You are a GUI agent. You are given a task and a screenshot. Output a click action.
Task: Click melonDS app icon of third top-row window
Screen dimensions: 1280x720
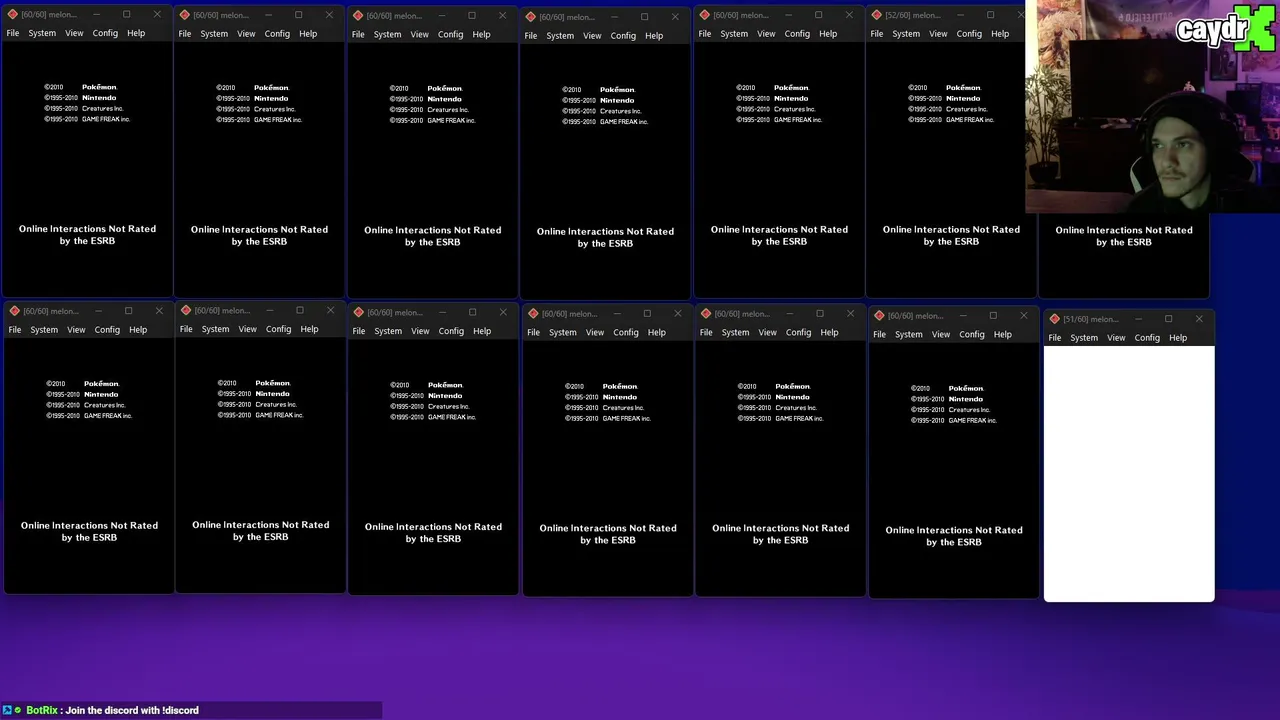357,15
